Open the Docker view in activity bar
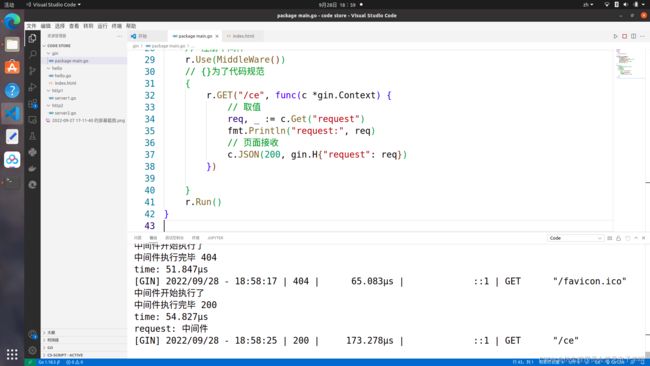 click(32, 168)
